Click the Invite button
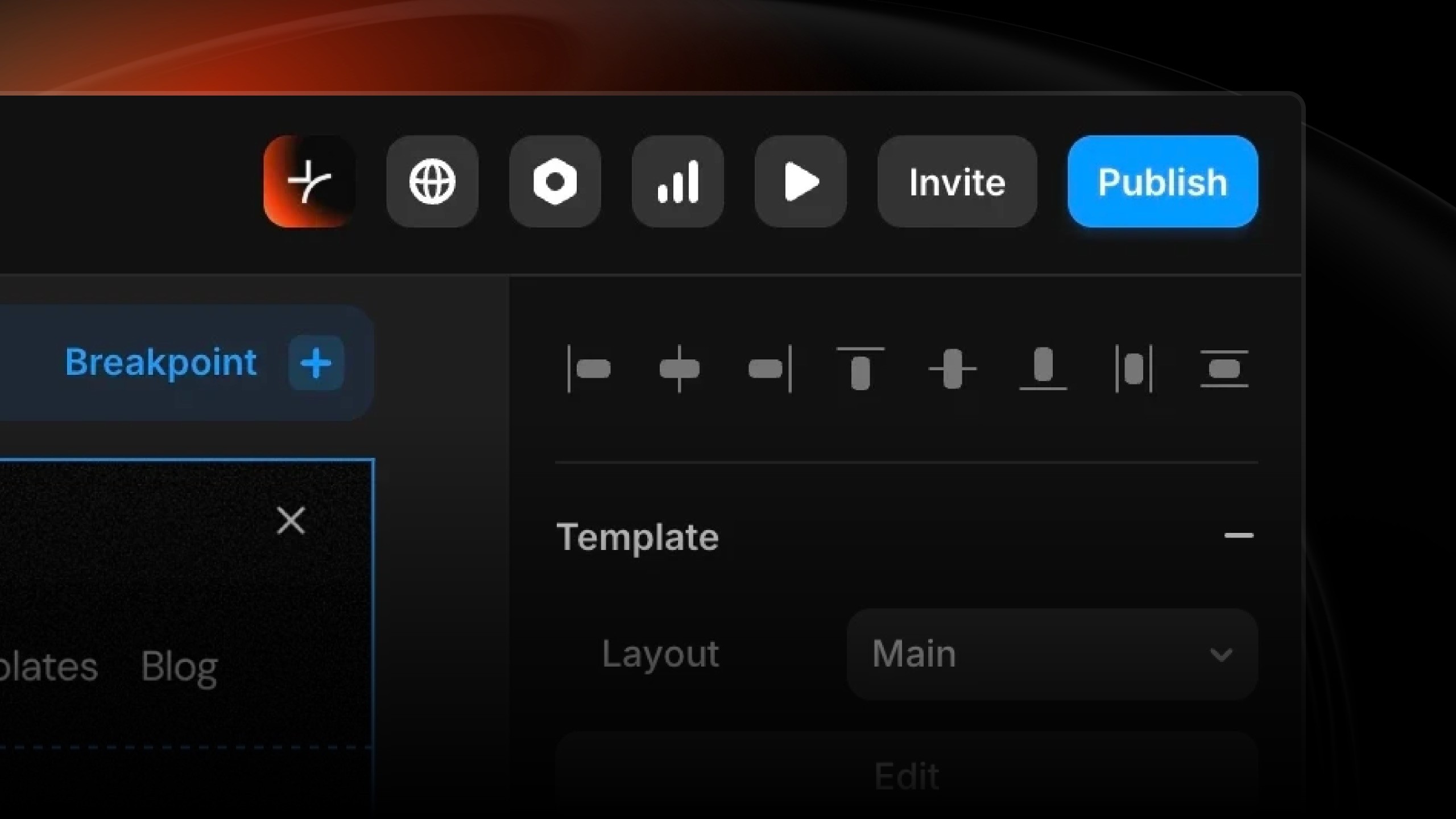The image size is (1456, 819). pos(957,181)
